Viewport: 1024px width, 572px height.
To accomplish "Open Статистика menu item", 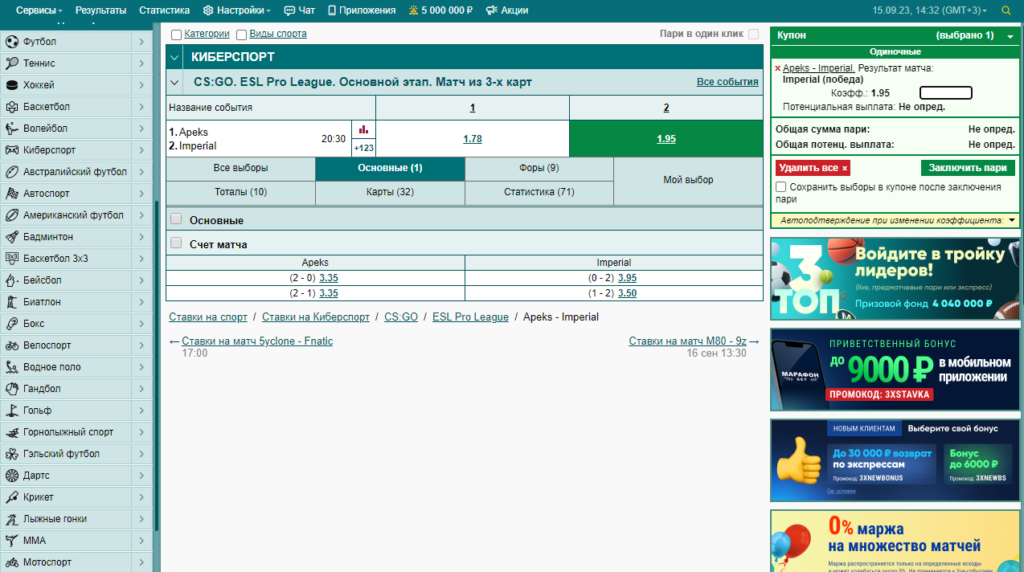I will tap(164, 10).
